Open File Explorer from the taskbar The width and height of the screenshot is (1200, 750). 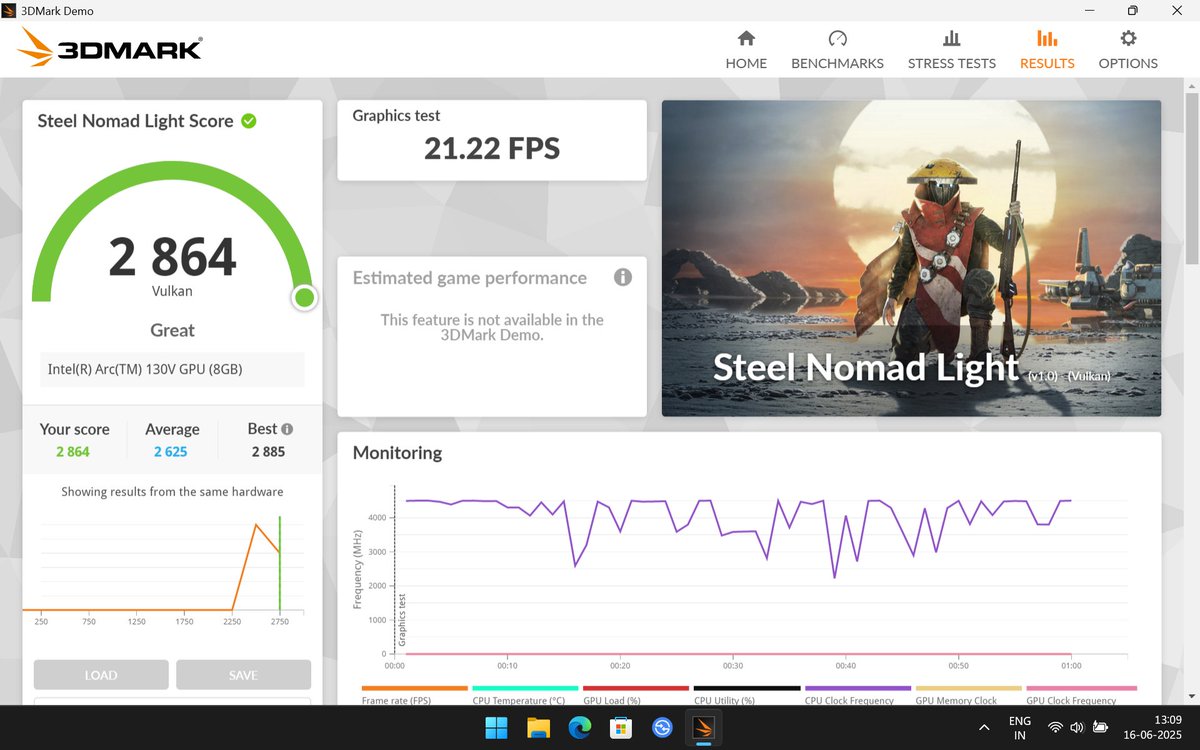(x=538, y=728)
